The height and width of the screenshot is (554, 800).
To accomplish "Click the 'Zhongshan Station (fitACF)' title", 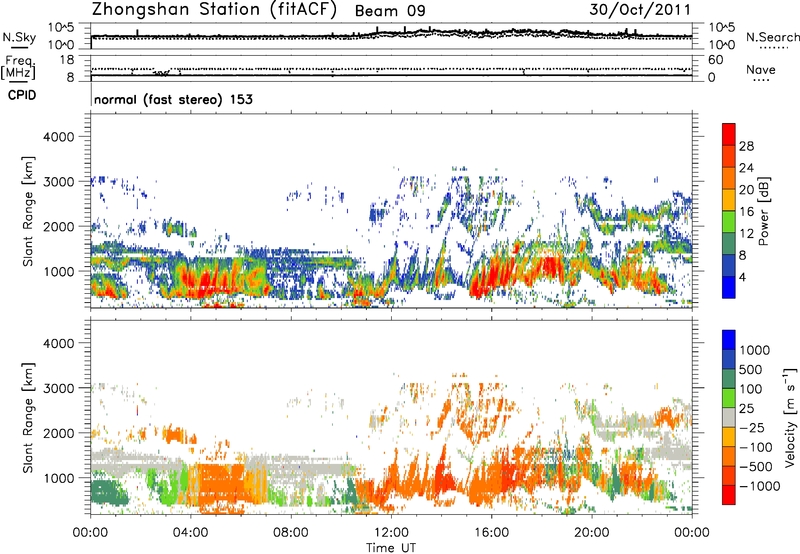I will click(214, 10).
